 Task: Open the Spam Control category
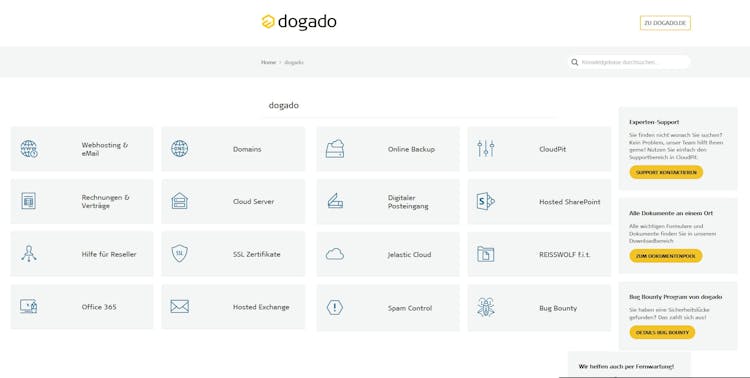coord(388,308)
